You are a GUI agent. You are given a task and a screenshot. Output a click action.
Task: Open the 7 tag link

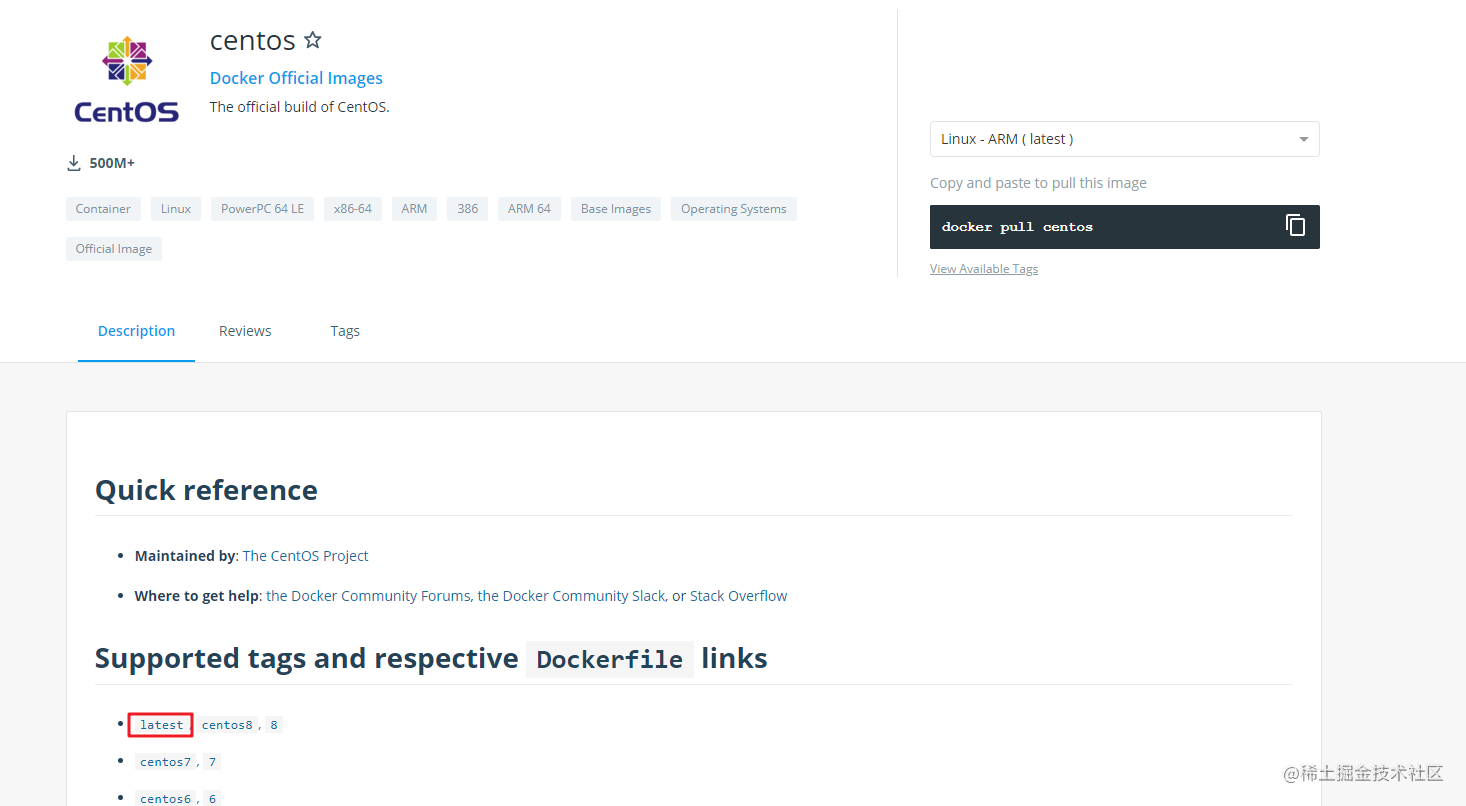coord(212,762)
